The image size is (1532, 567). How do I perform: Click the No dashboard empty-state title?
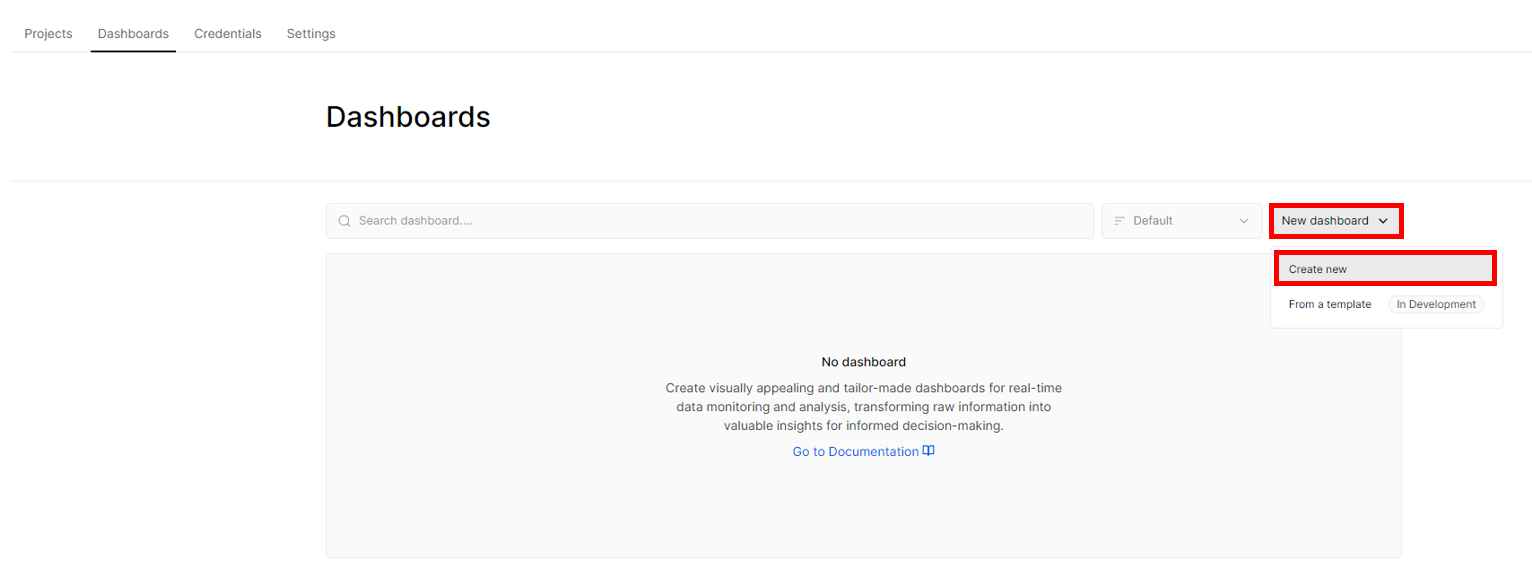click(x=864, y=362)
